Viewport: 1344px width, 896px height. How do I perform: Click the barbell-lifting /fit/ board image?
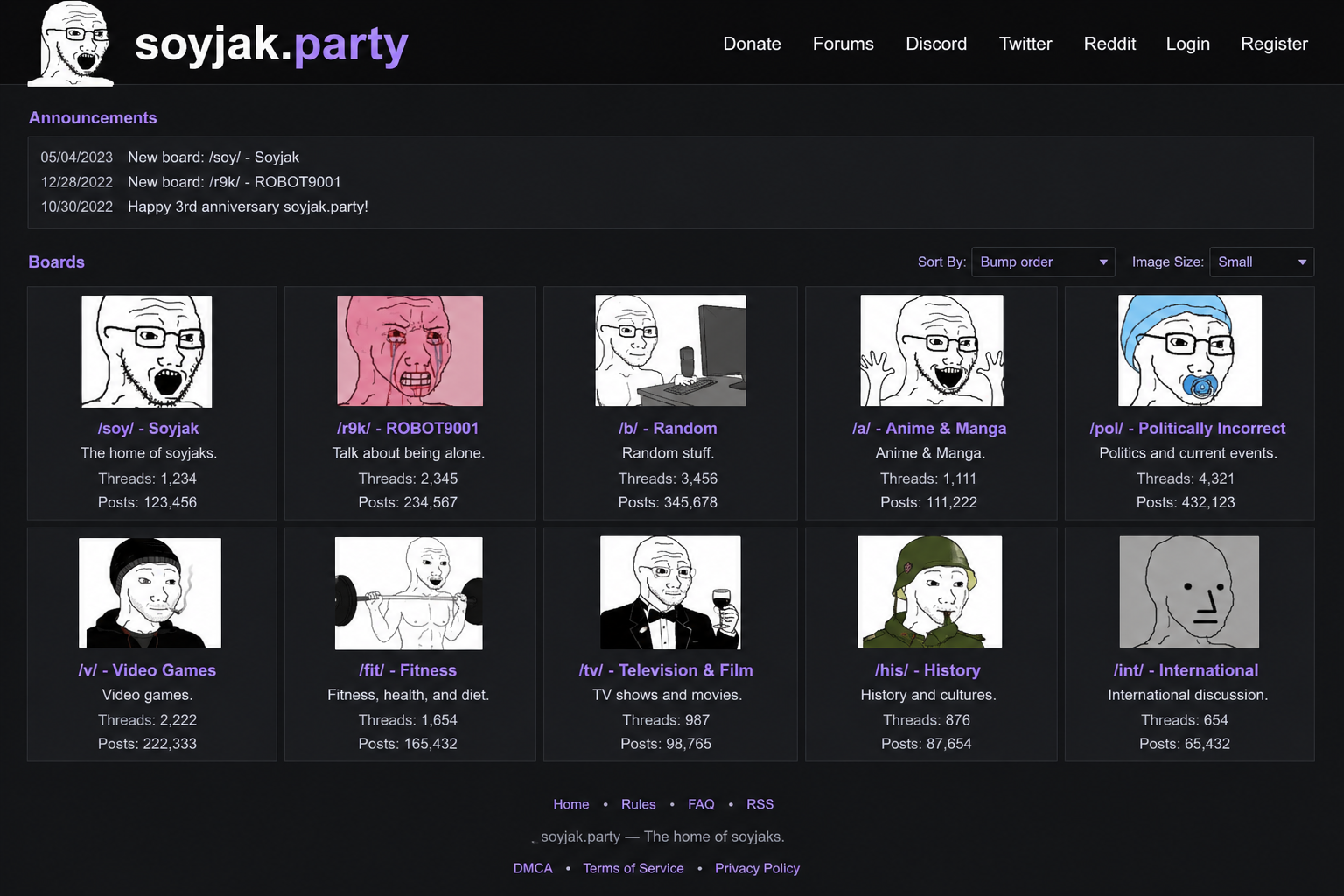tap(409, 592)
